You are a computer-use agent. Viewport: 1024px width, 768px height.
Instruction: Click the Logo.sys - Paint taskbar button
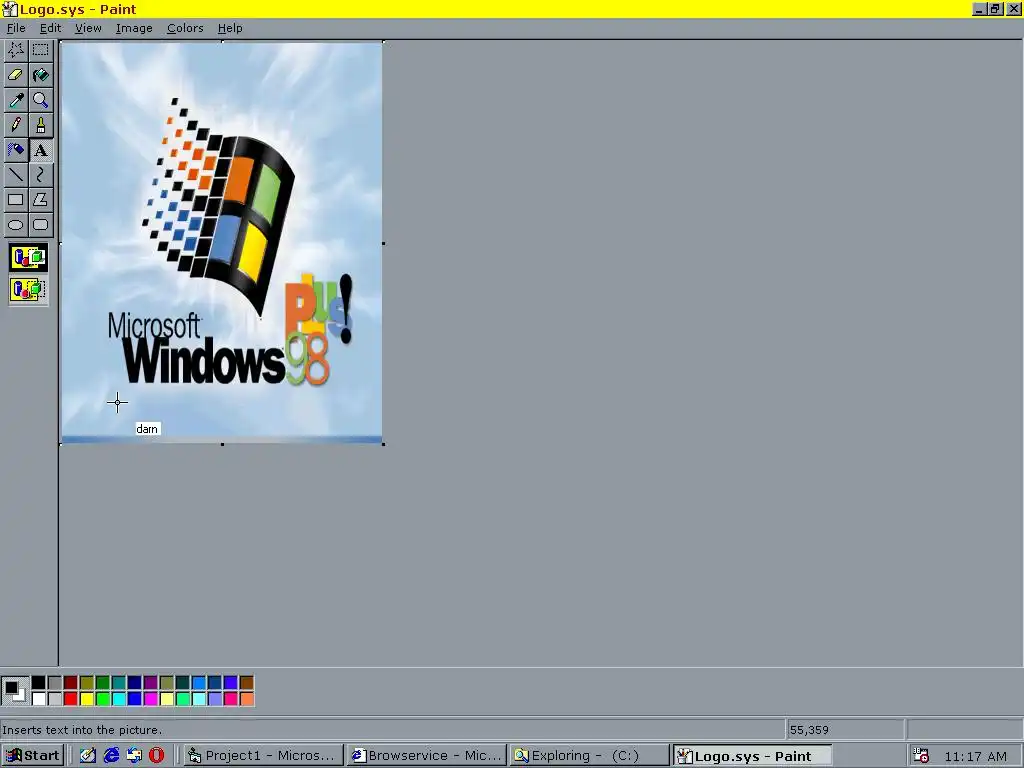(752, 756)
